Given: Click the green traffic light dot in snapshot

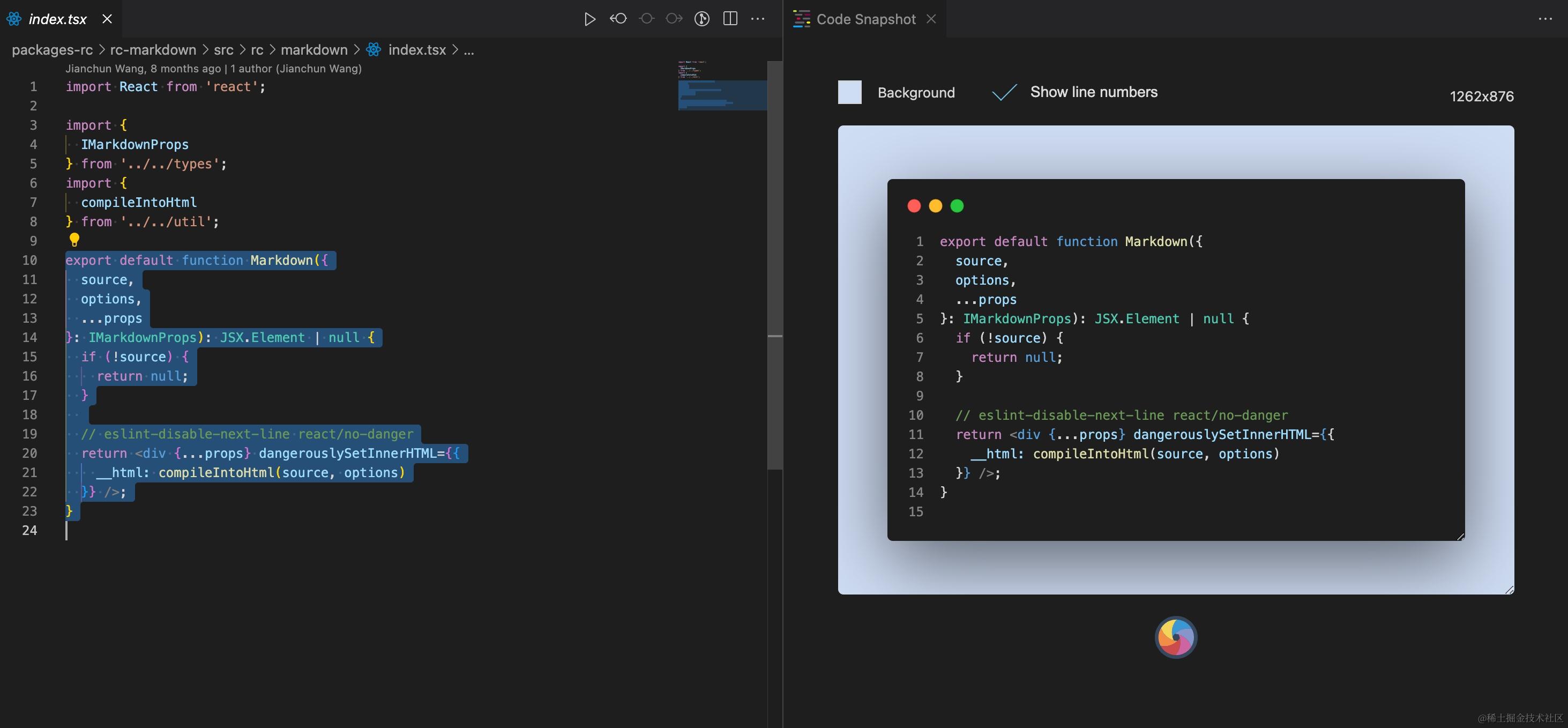Looking at the screenshot, I should (x=957, y=206).
